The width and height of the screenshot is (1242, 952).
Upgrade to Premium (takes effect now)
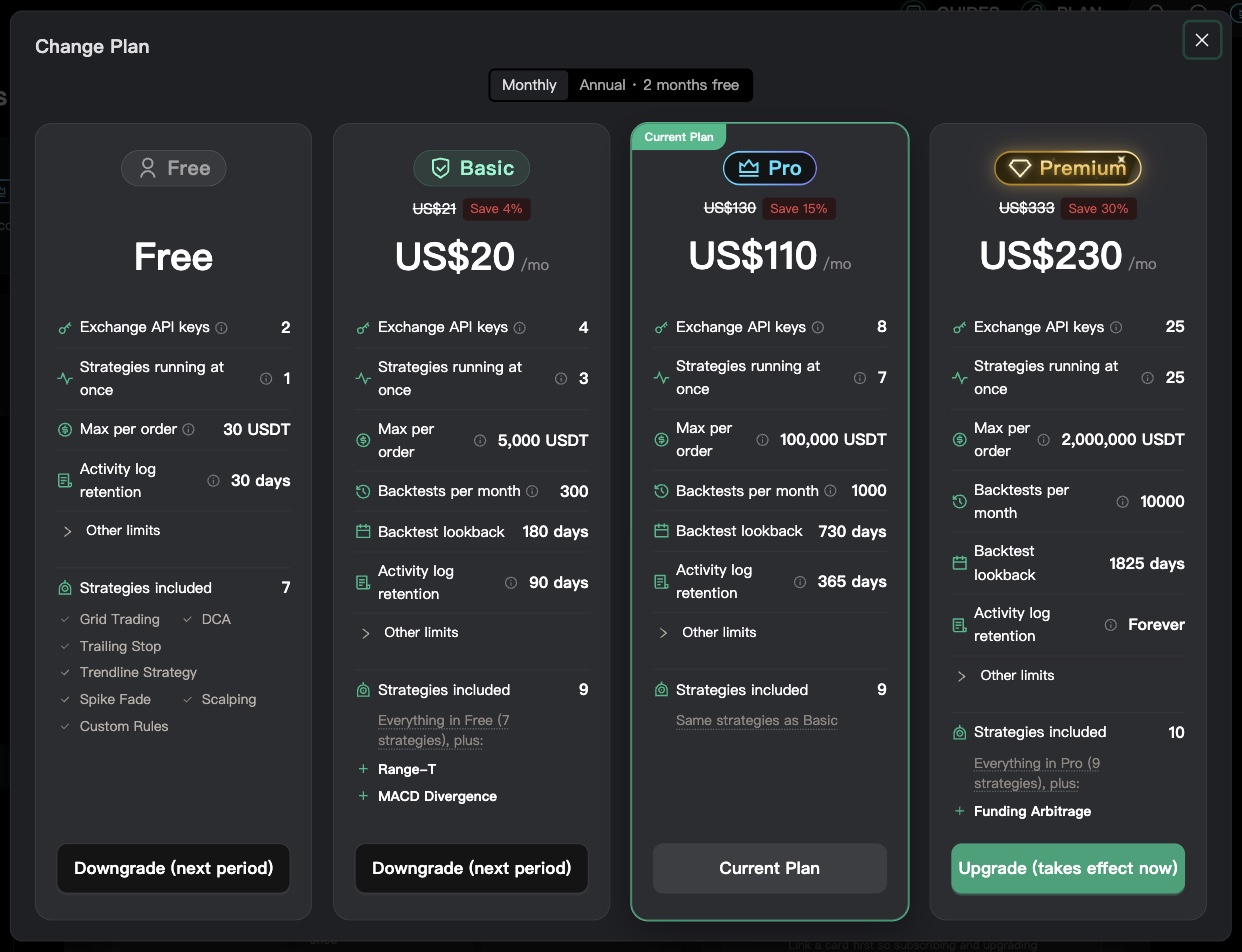1068,868
